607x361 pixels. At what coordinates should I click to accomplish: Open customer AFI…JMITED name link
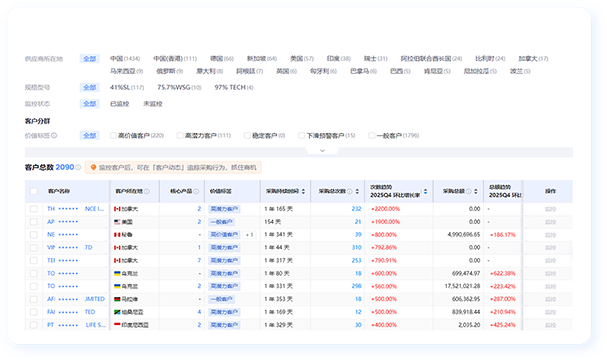pos(76,299)
